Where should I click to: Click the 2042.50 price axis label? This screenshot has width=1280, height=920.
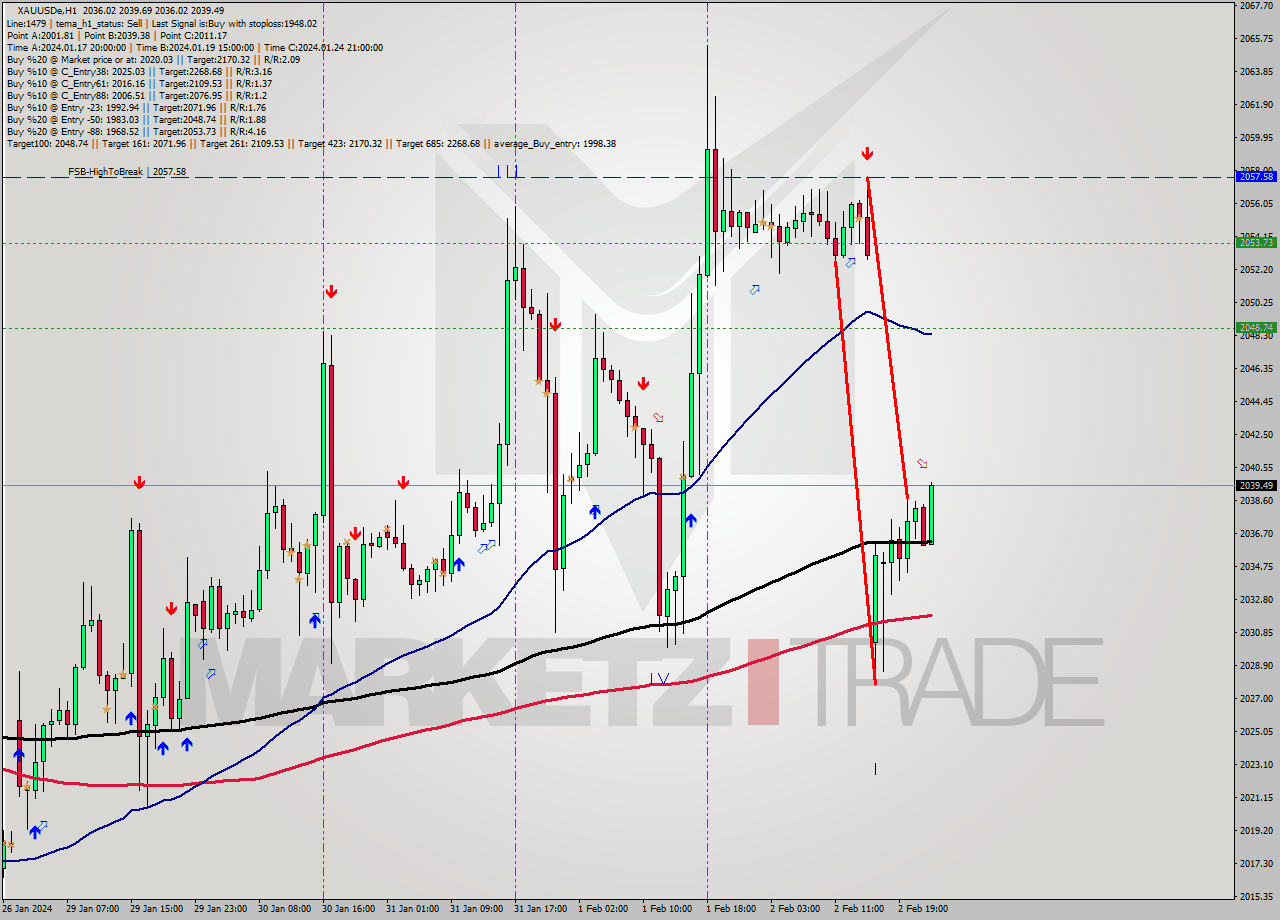(1256, 434)
